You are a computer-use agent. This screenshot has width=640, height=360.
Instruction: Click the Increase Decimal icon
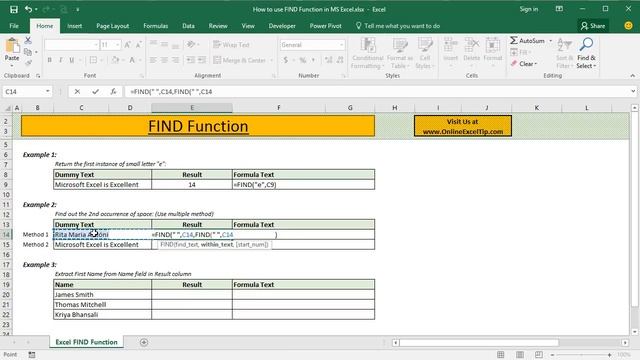pos(329,60)
